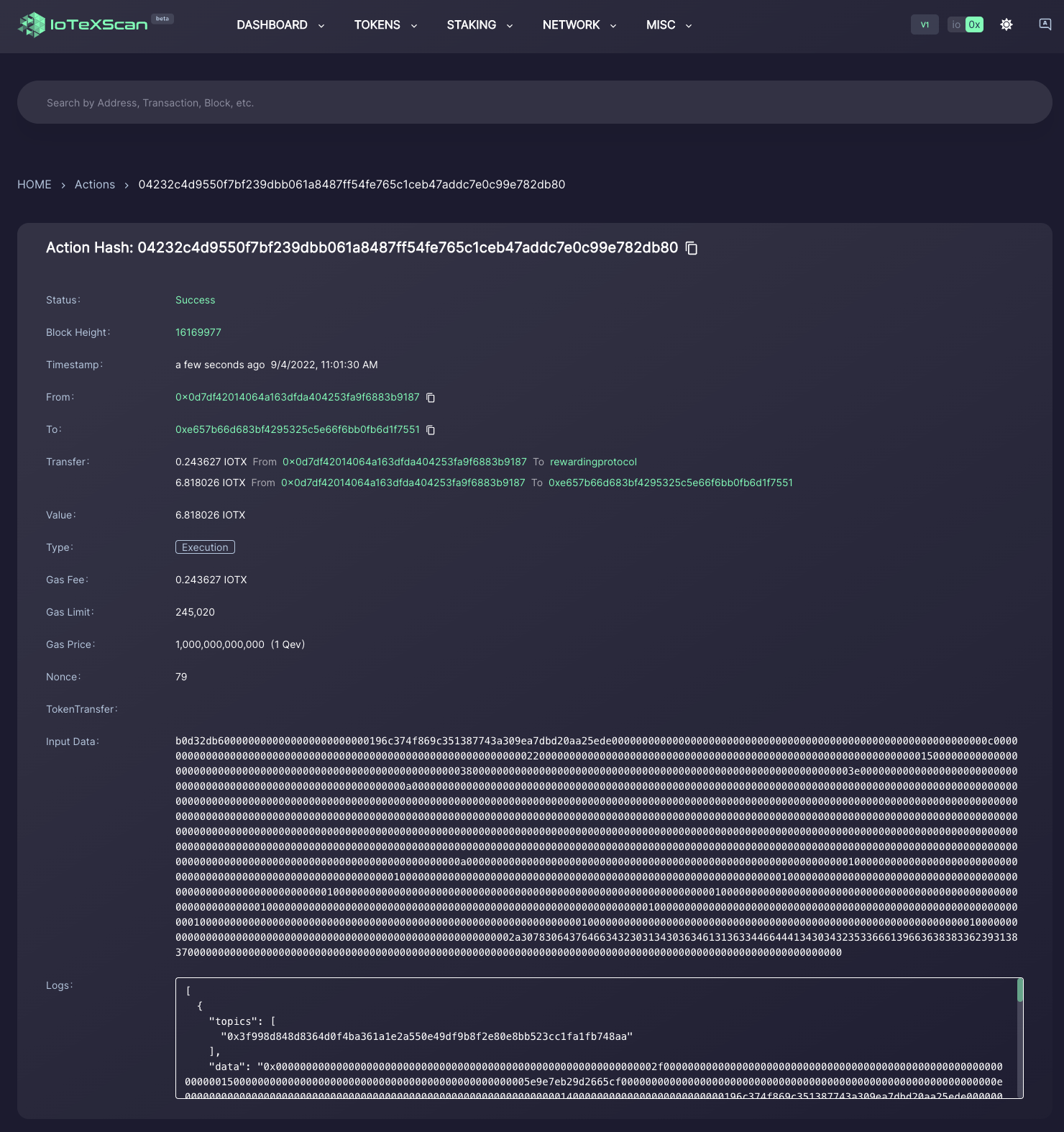Switch address format to io

pos(956,24)
